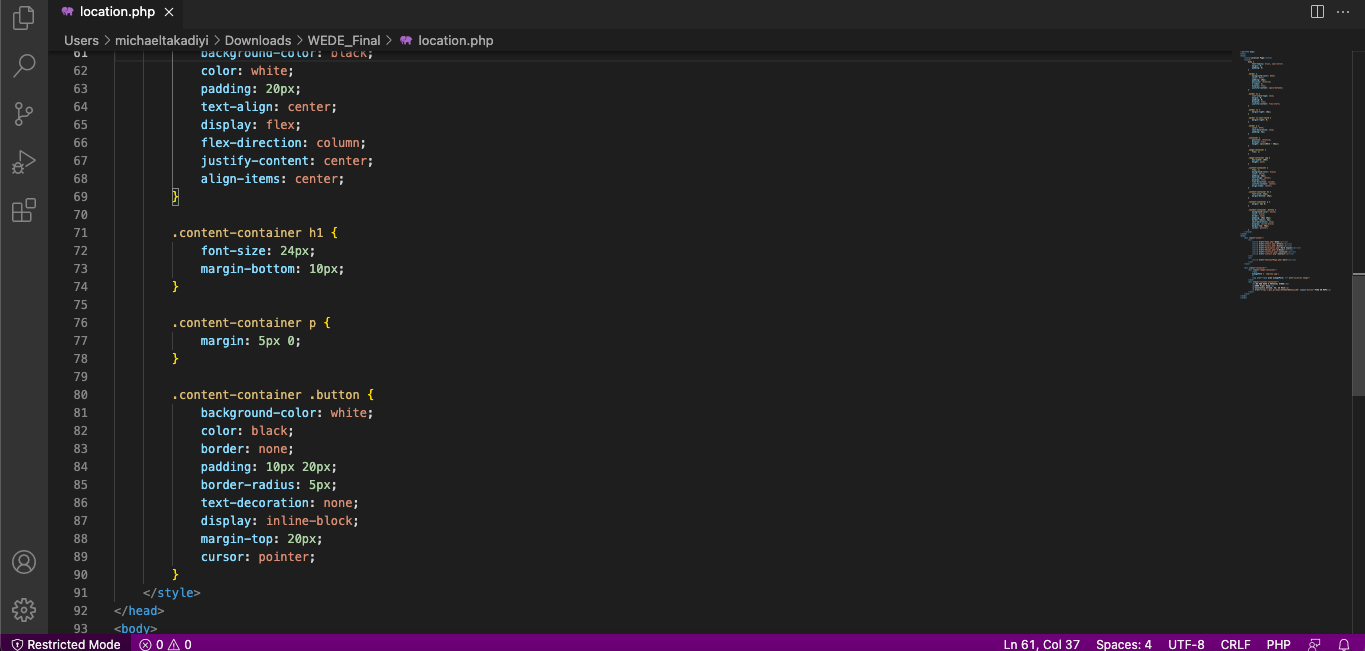This screenshot has height=651, width=1365.
Task: Click the display: inline-block line
Action: coord(279,520)
